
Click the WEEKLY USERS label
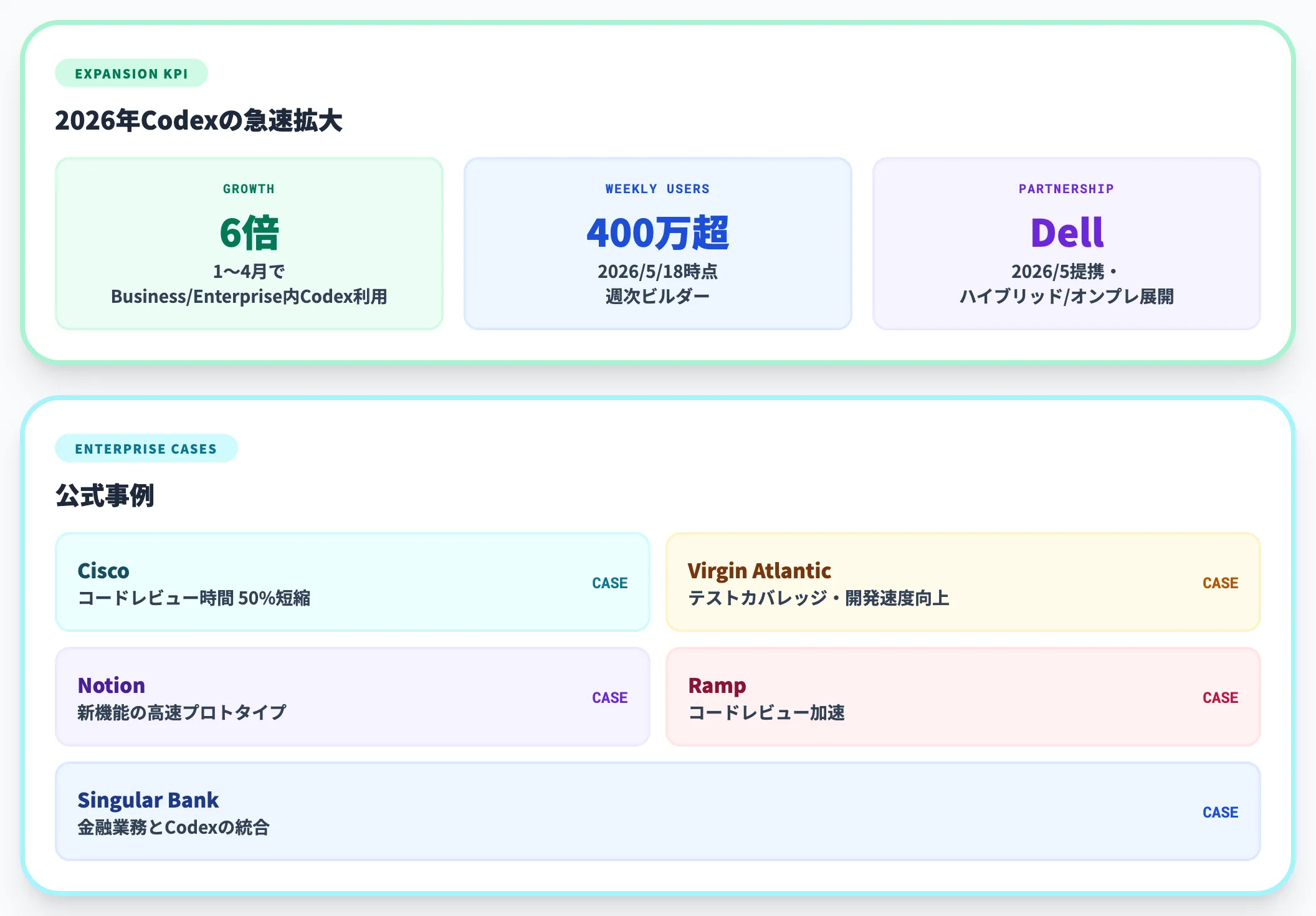tap(658, 189)
